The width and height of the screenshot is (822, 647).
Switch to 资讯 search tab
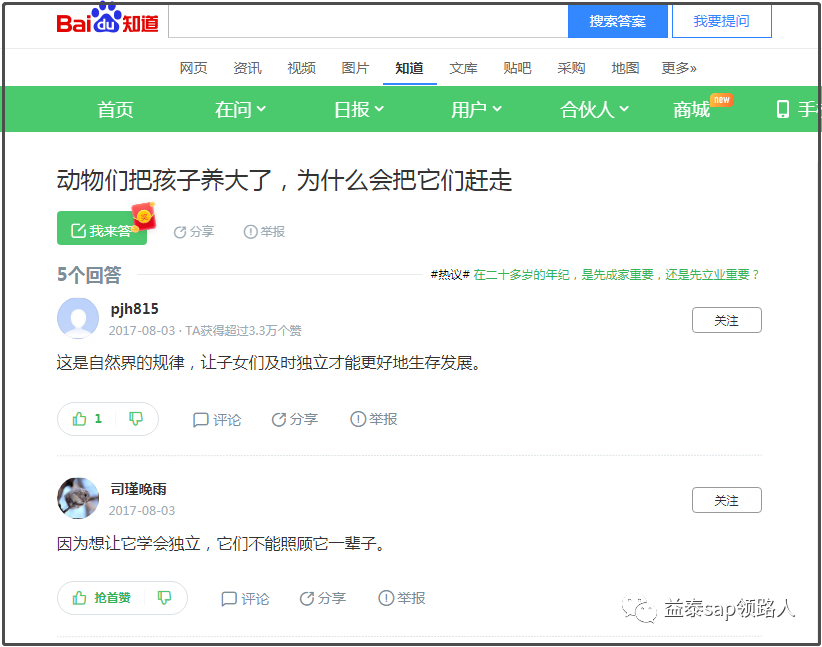pos(247,68)
